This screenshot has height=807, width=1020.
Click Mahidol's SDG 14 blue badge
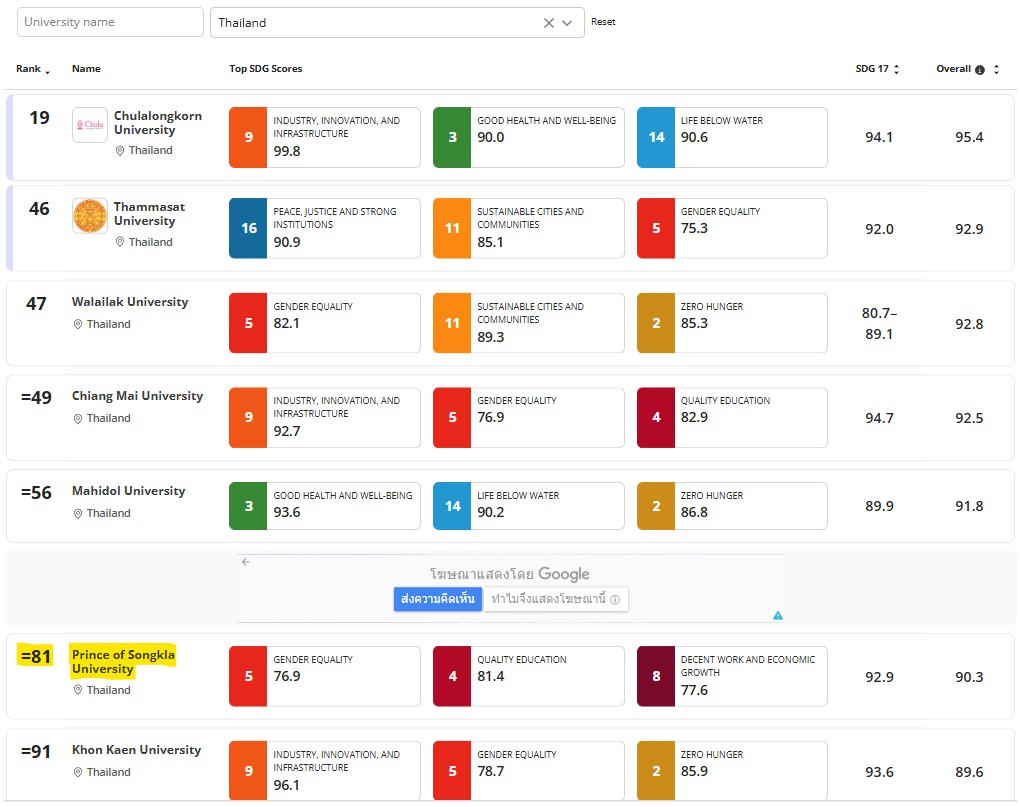pos(452,506)
